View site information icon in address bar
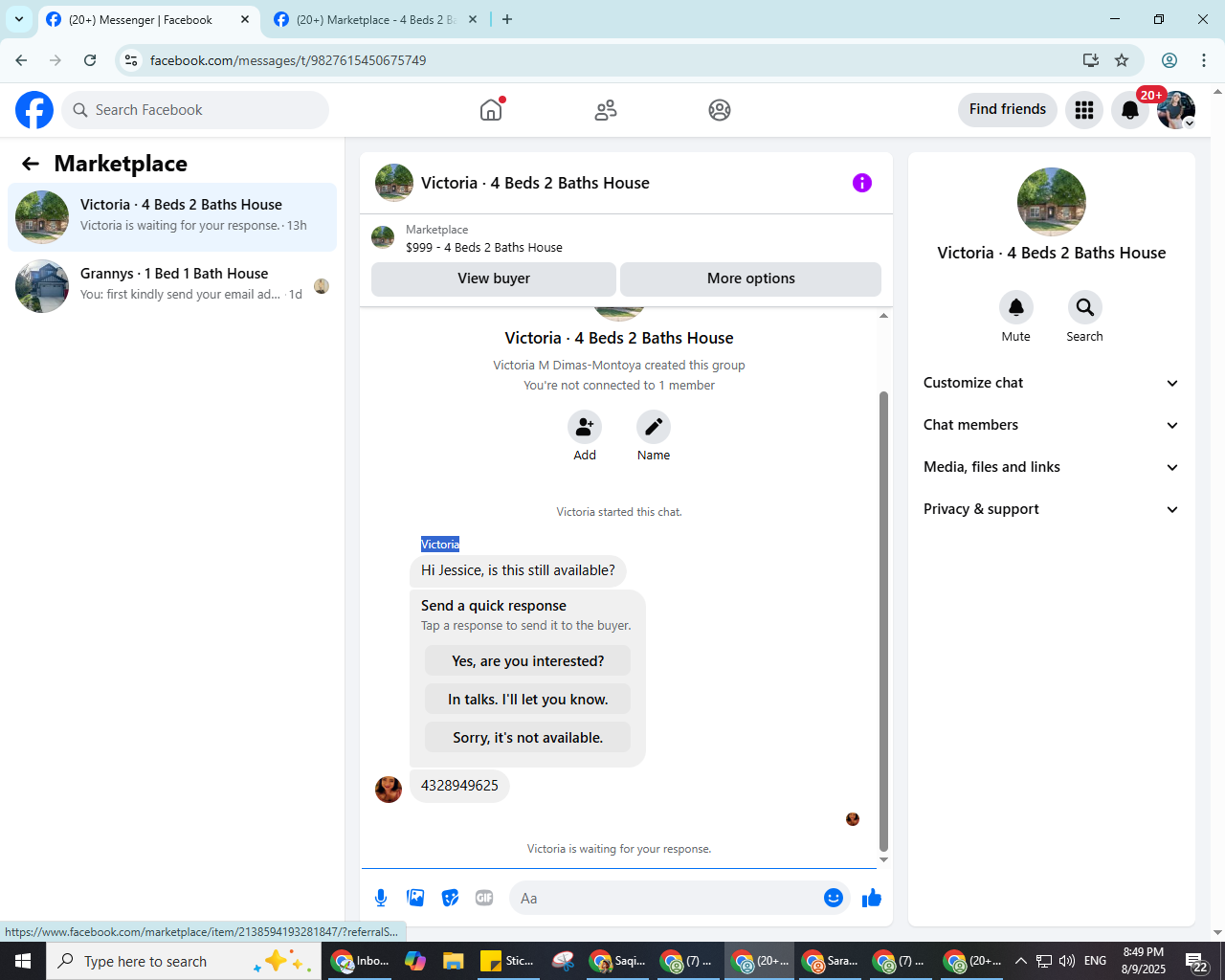The width and height of the screenshot is (1225, 980). (x=131, y=60)
